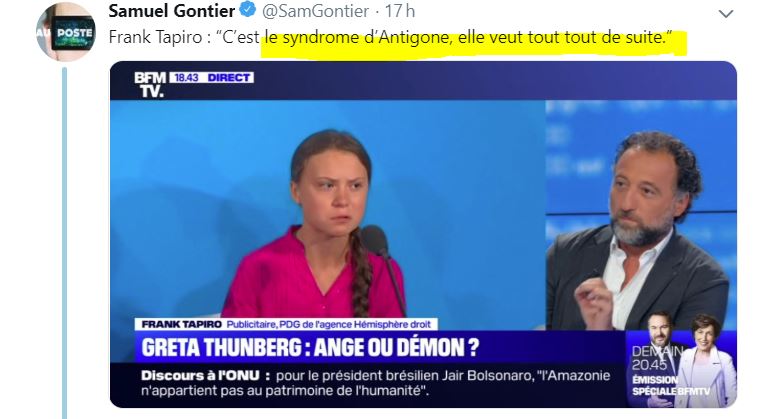Viewport: 780px width, 419px height.
Task: Open the BFM TV video thumbnail
Action: [423, 234]
